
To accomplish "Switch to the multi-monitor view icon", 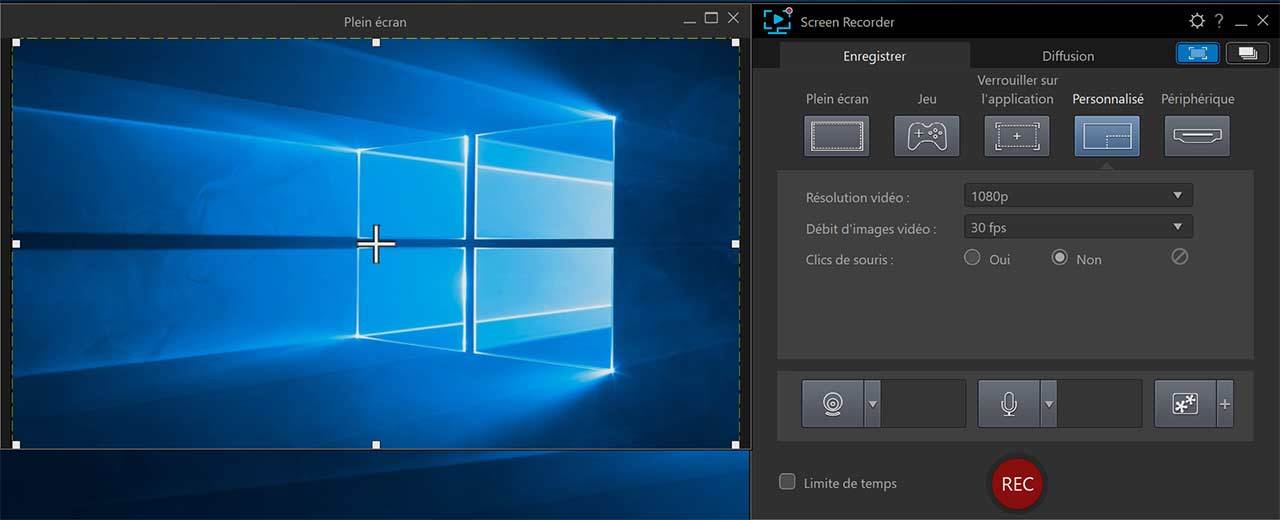I will tap(1247, 54).
